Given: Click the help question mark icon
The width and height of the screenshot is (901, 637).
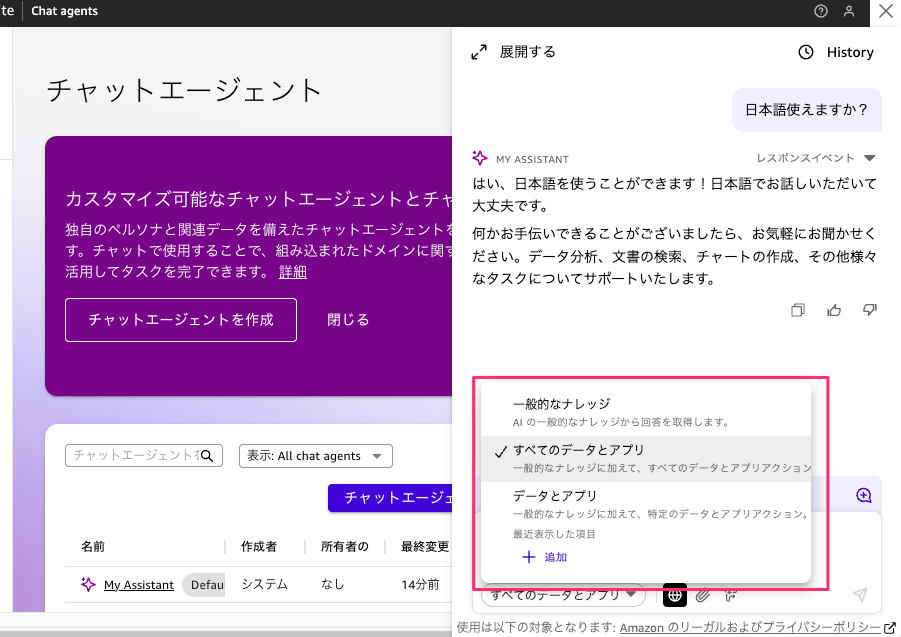Looking at the screenshot, I should (x=821, y=11).
